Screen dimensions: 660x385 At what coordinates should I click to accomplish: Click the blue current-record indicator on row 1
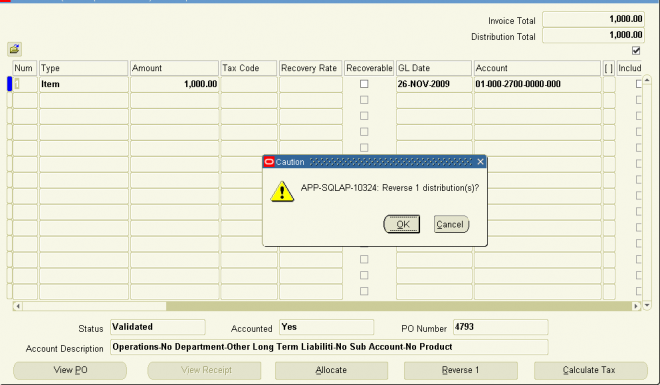9,84
